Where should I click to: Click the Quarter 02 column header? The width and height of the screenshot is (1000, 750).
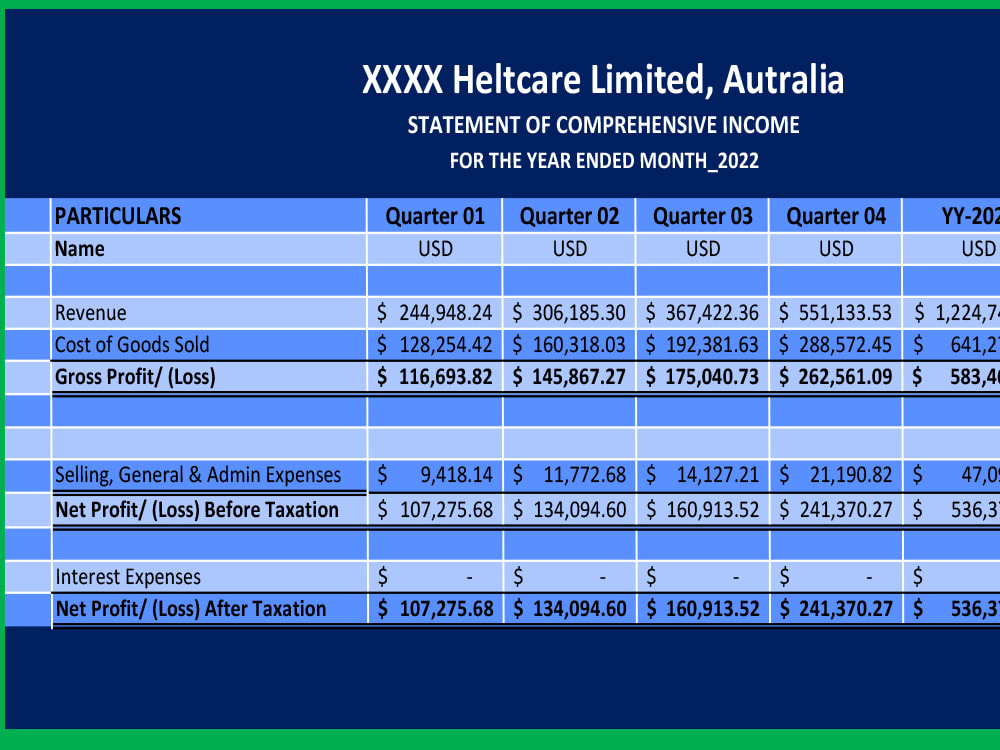pos(569,216)
